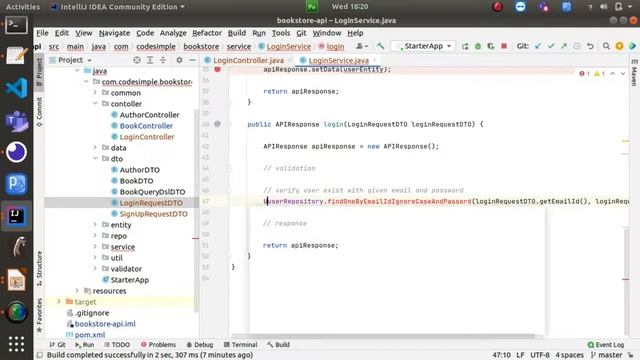Click gutter icon beside login method line

point(218,124)
